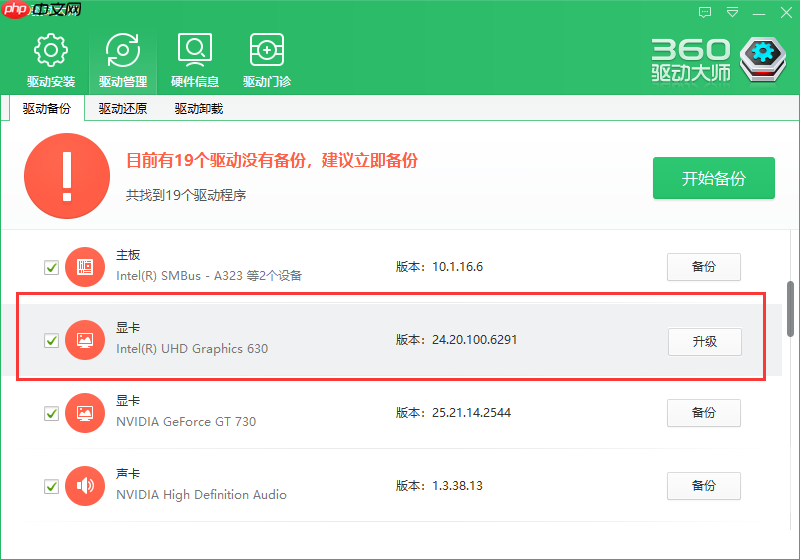This screenshot has height=560, width=800.
Task: Click version text 24.20.100.6291
Action: [x=474, y=340]
